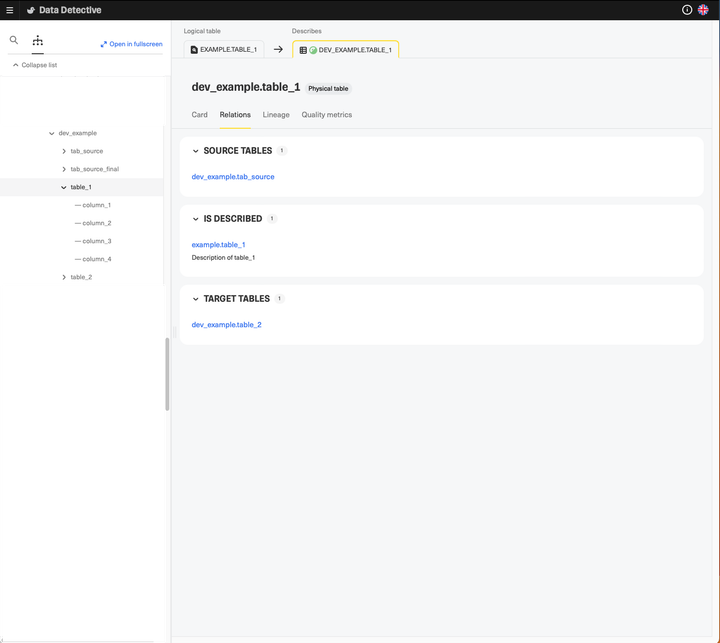720x643 pixels.
Task: Select column_3 in the tree
Action: coord(96,241)
